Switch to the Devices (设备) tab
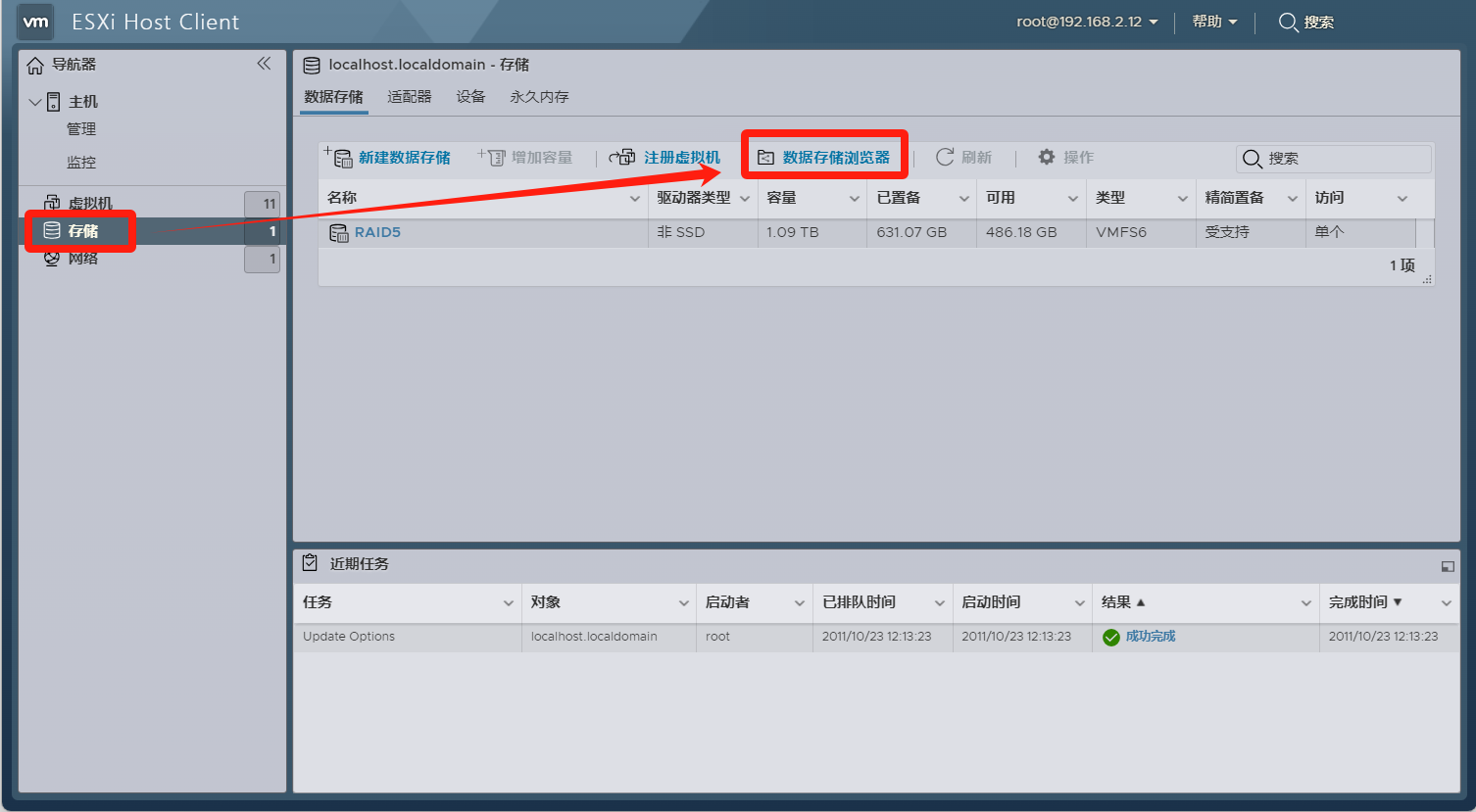Viewport: 1476px width, 812px height. [x=470, y=96]
